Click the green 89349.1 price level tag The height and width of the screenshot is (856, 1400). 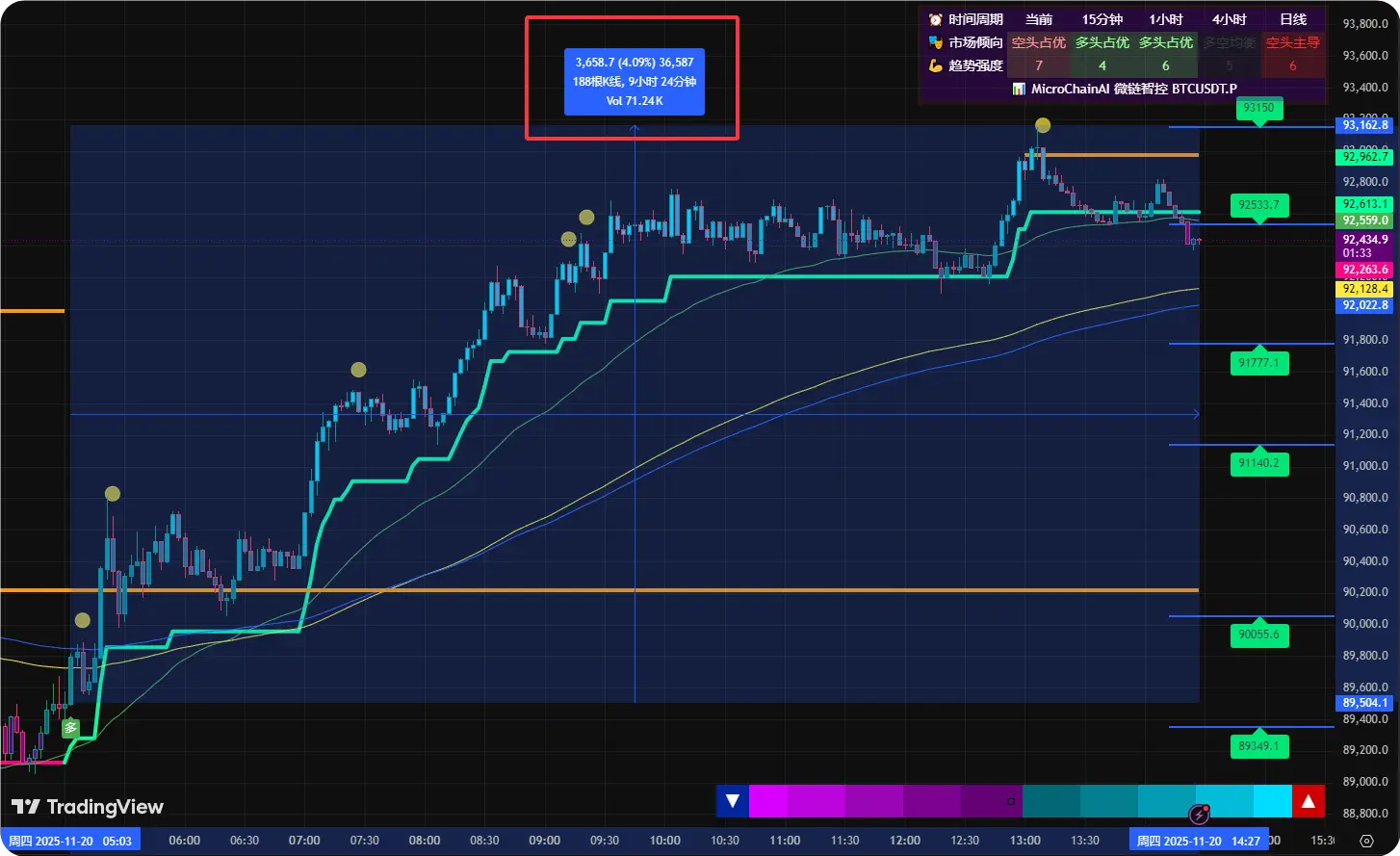click(x=1258, y=746)
